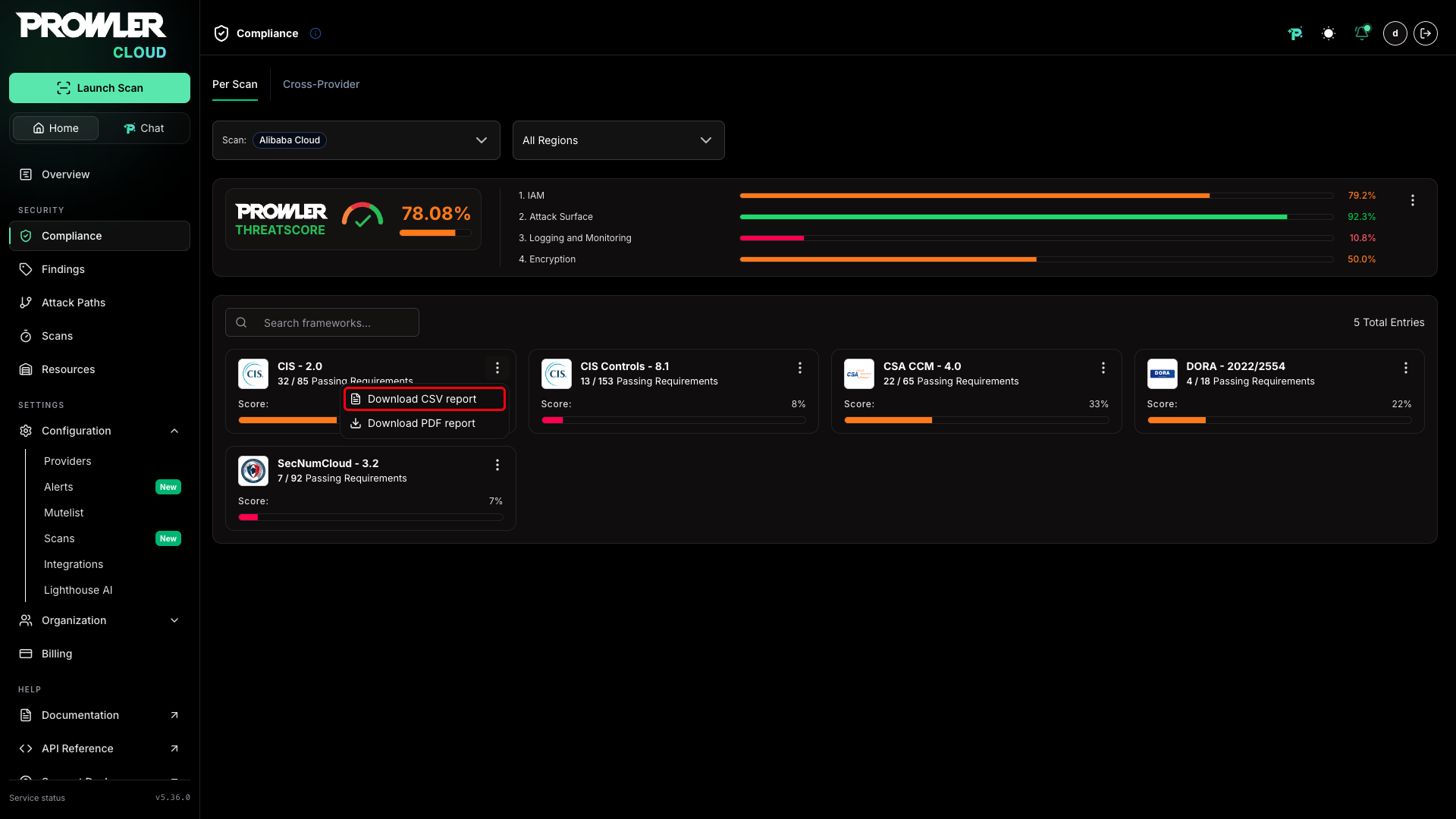Image resolution: width=1456 pixels, height=819 pixels.
Task: Expand the Organization section
Action: [99, 620]
